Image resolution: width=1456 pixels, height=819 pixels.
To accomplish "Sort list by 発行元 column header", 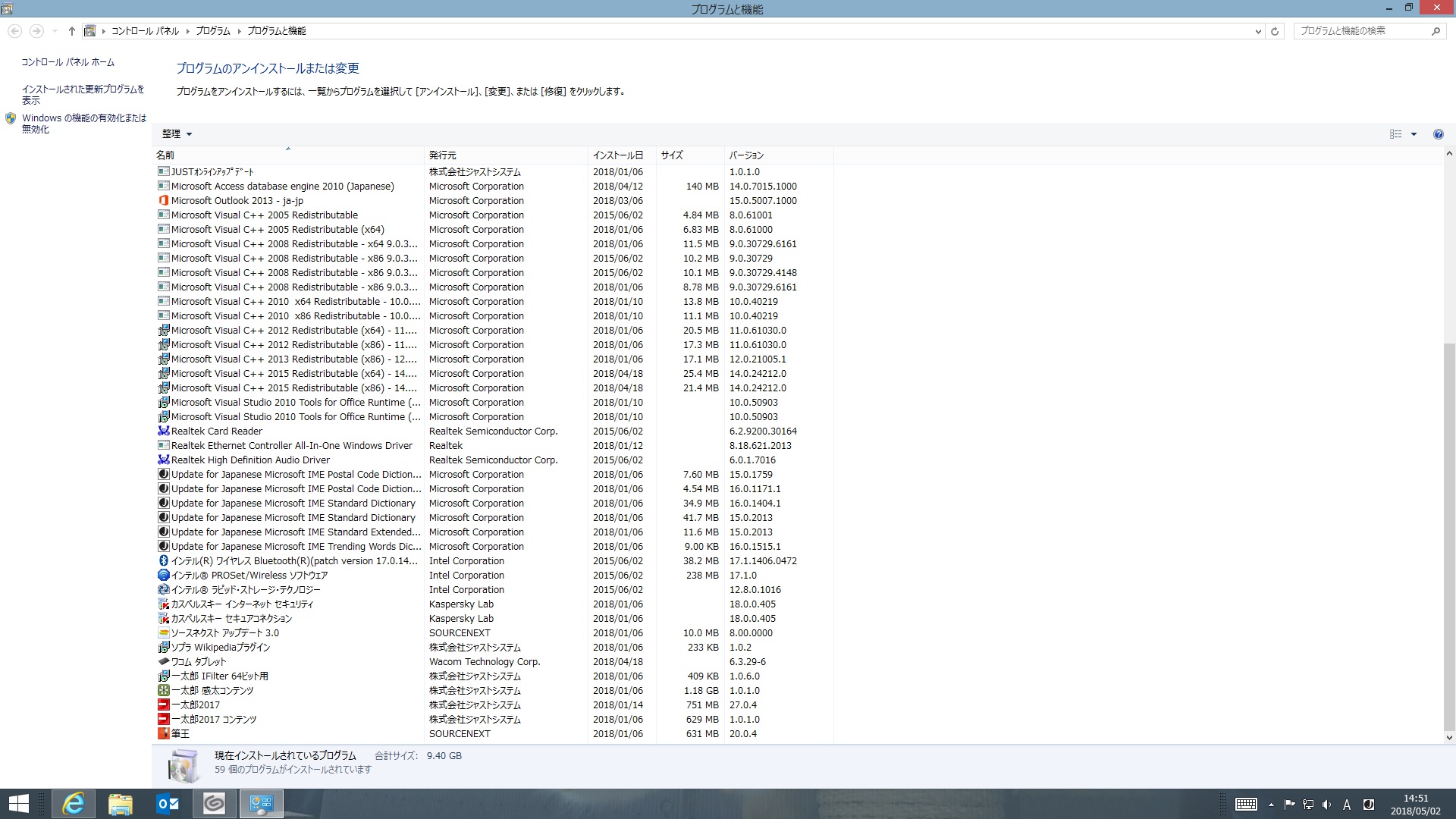I will [443, 155].
